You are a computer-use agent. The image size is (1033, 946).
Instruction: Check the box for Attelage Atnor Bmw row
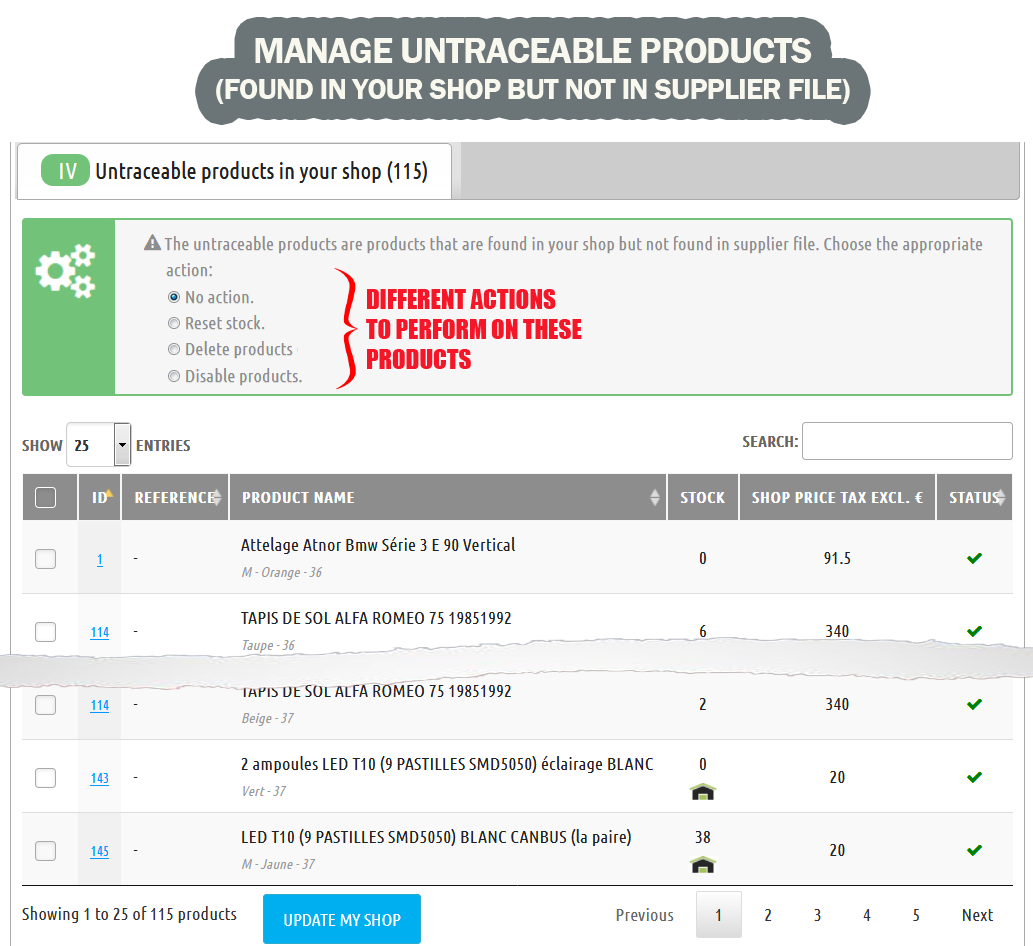(45, 559)
